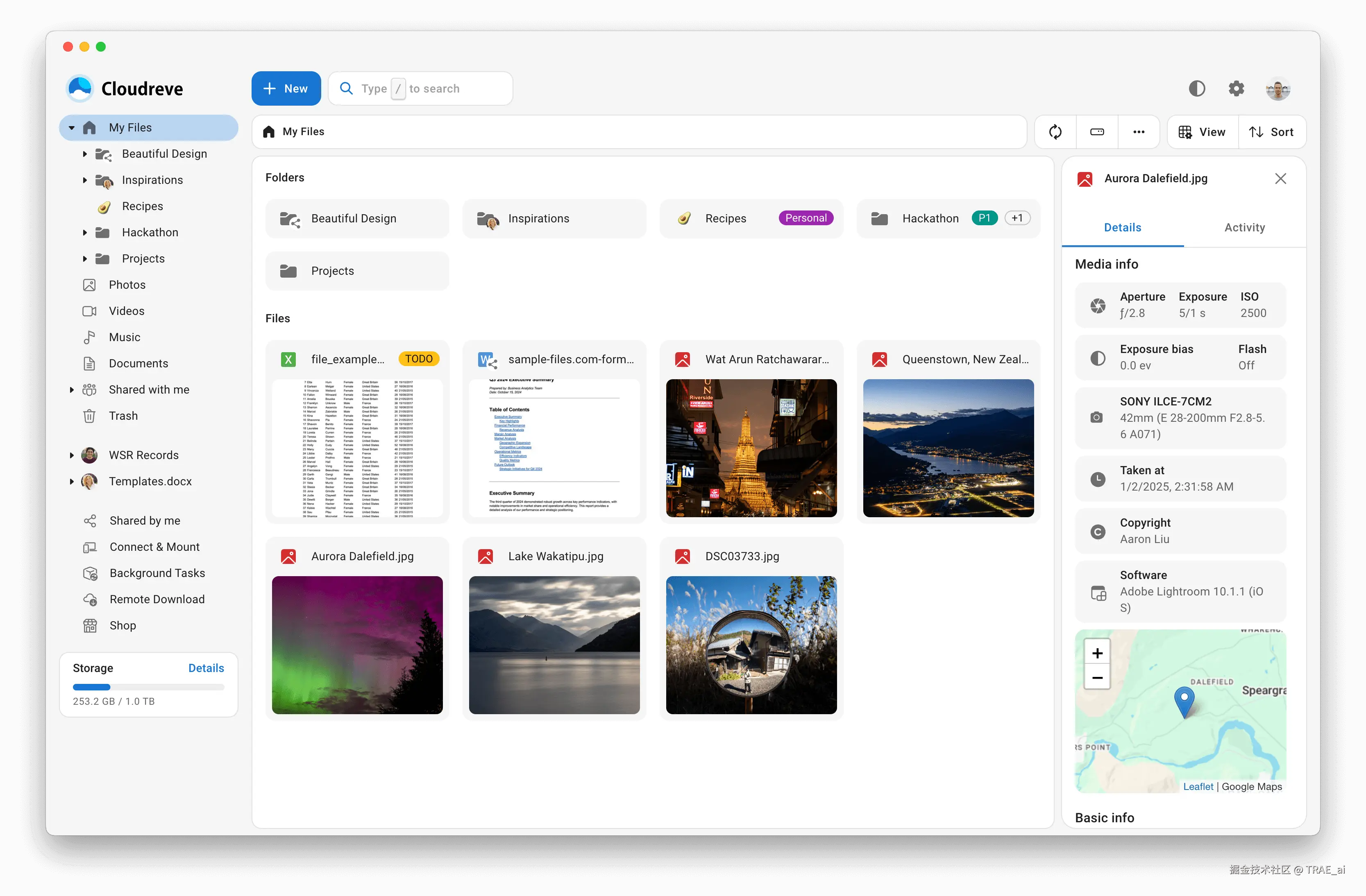Switch to the Activity tab
This screenshot has height=896, width=1366.
(x=1244, y=227)
